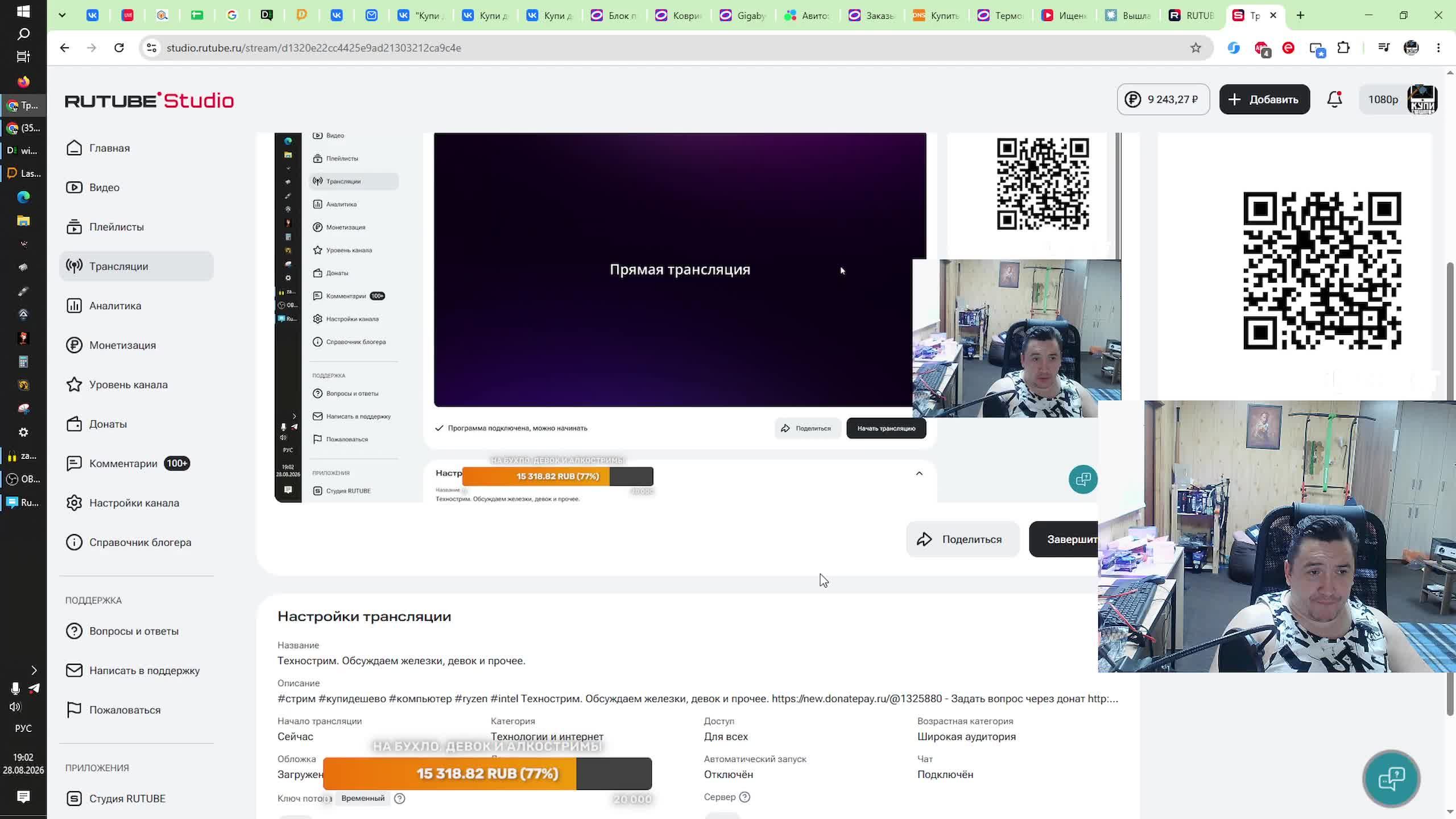Click the access value Для всех
The height and width of the screenshot is (819, 1456).
[x=726, y=737]
